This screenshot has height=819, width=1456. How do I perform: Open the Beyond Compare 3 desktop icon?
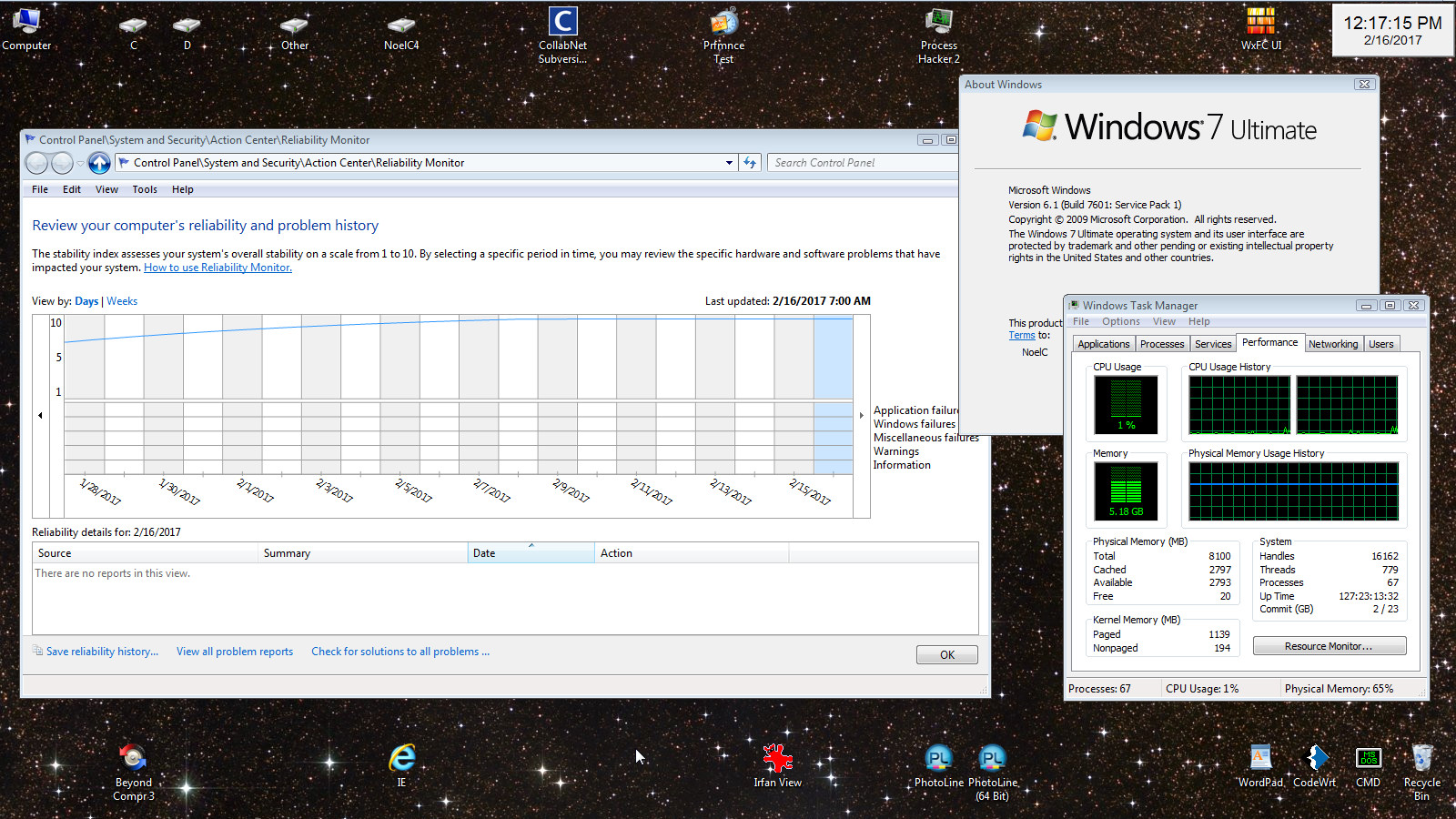(133, 772)
